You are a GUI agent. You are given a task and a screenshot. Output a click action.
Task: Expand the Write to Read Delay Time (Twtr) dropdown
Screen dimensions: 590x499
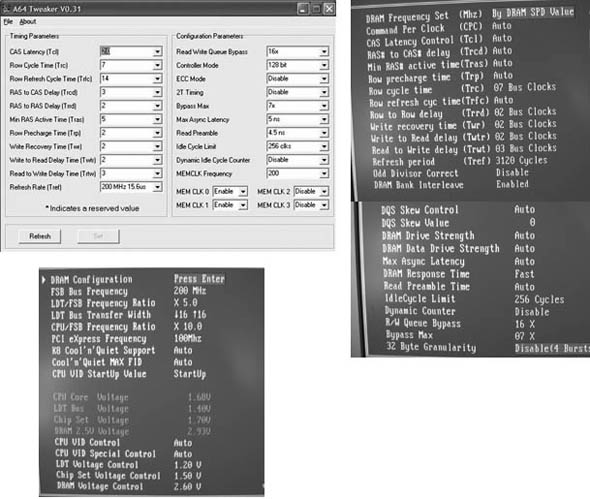[x=158, y=160]
